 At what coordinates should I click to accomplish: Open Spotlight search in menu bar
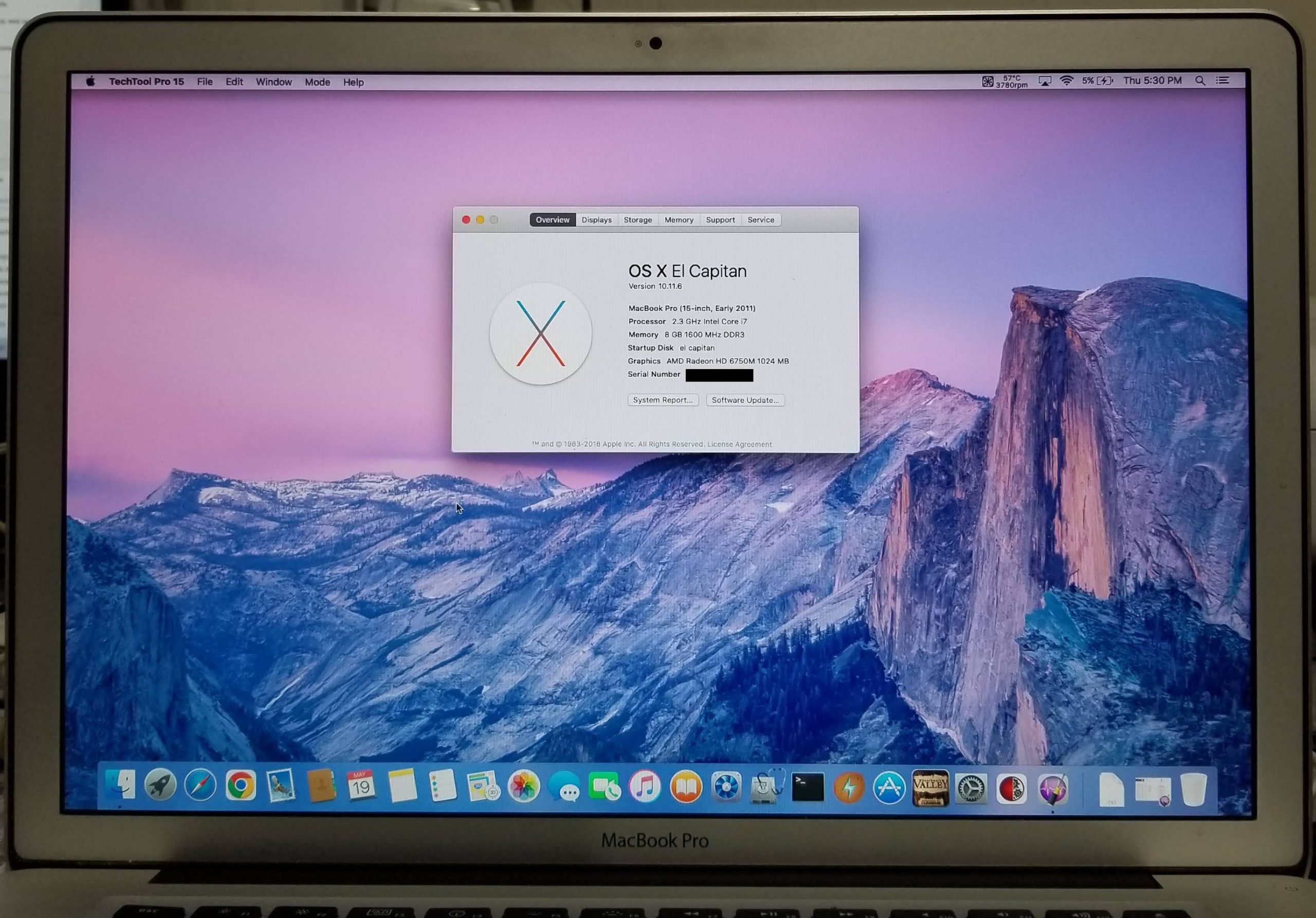pos(1200,81)
